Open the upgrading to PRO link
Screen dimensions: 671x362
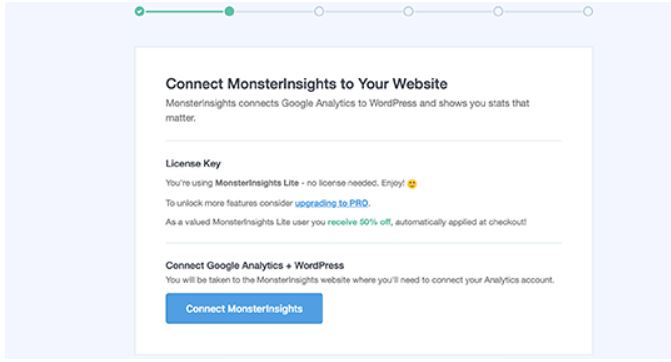click(x=332, y=203)
